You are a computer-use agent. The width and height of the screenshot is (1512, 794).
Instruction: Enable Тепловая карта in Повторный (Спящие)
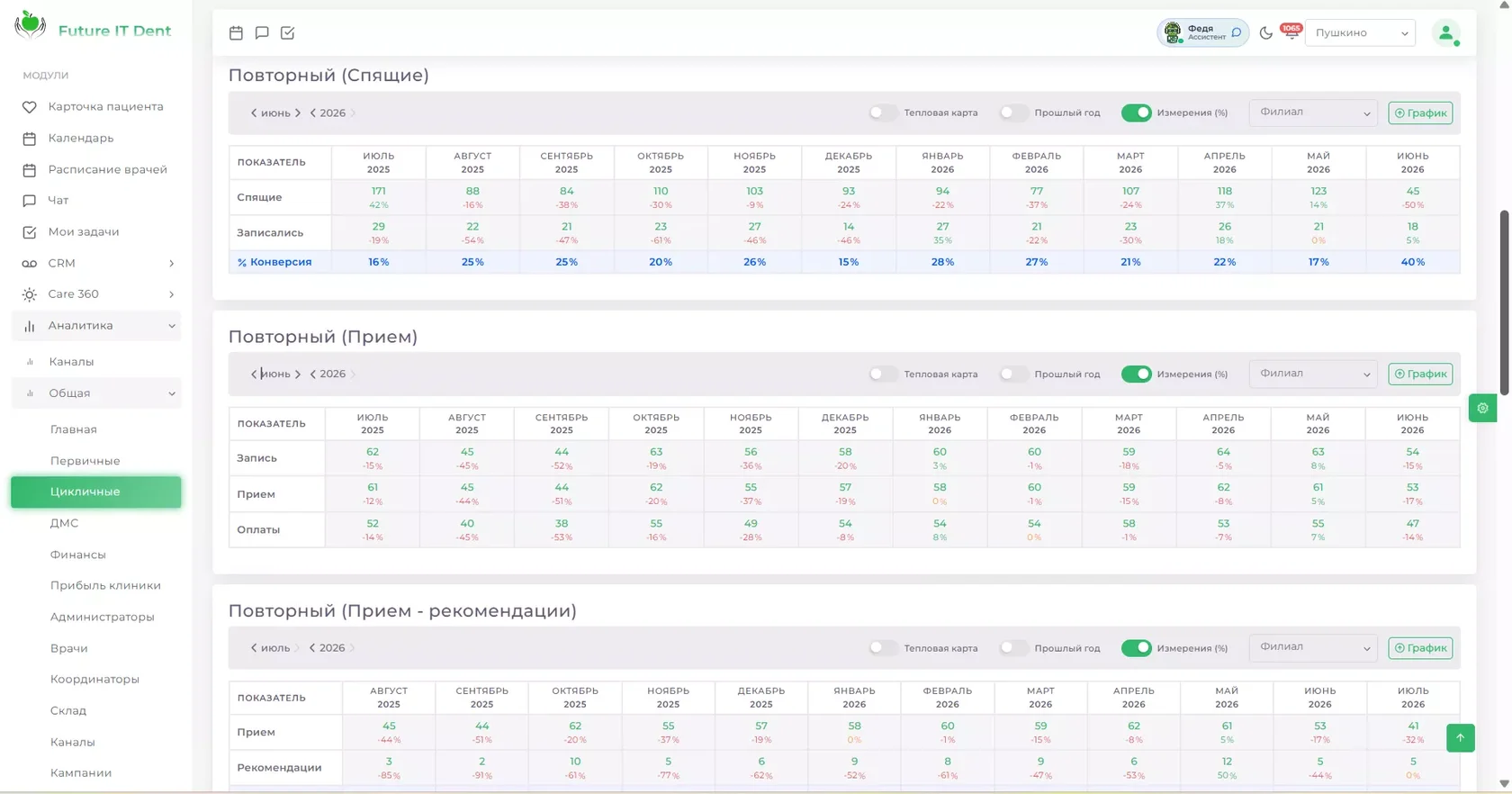883,113
